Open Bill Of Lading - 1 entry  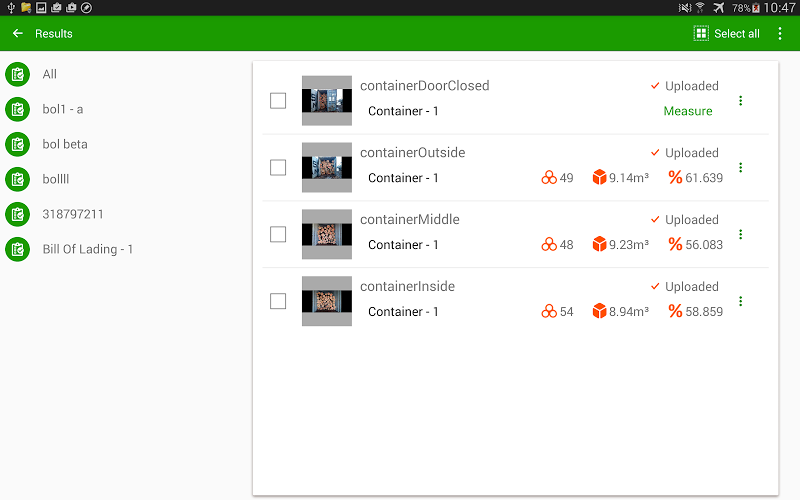[88, 249]
